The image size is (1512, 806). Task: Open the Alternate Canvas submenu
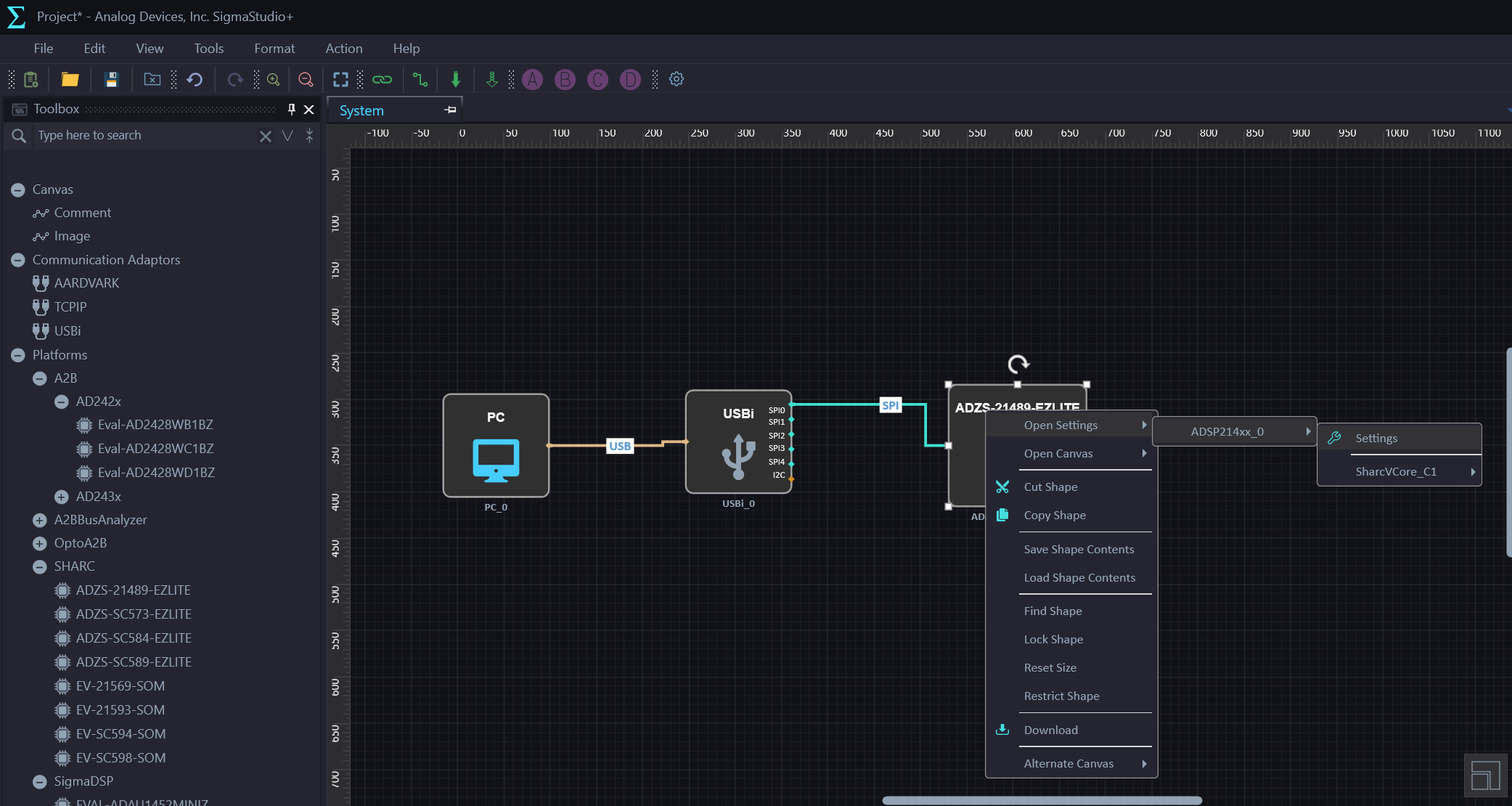coord(1071,763)
